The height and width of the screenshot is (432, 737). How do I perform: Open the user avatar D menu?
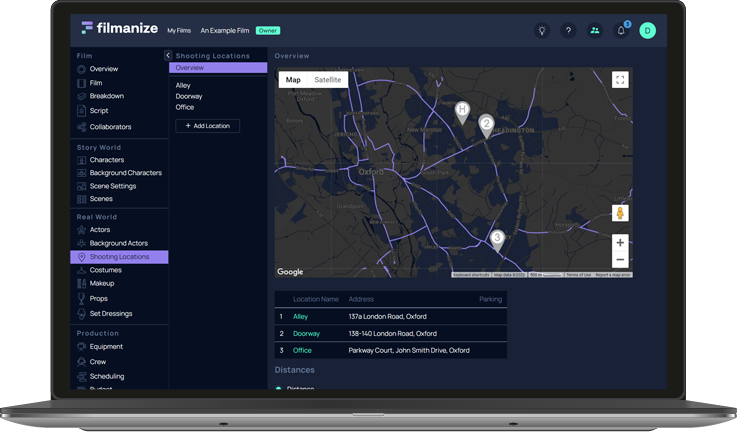[x=647, y=31]
